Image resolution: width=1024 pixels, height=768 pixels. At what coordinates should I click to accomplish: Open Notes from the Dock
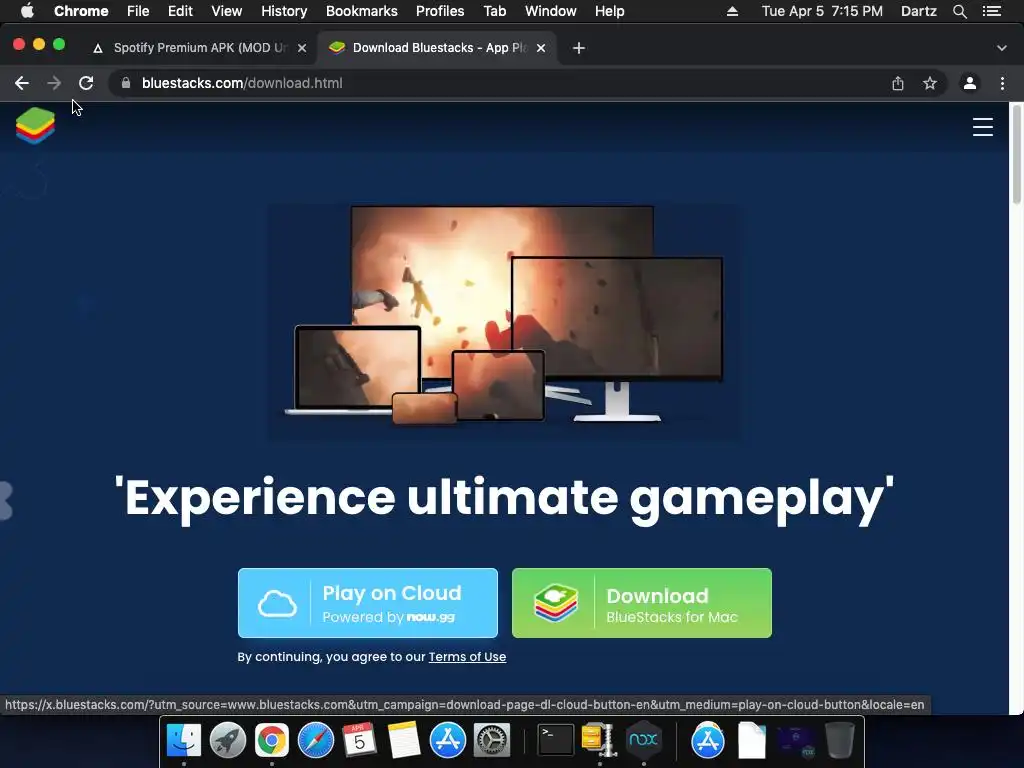[404, 741]
